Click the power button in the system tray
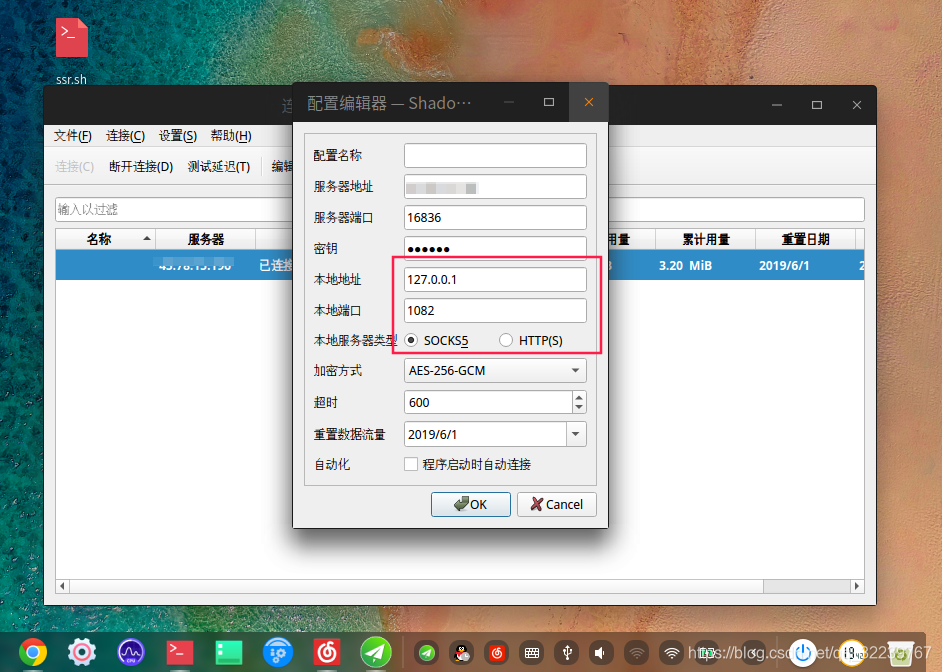 (x=803, y=652)
